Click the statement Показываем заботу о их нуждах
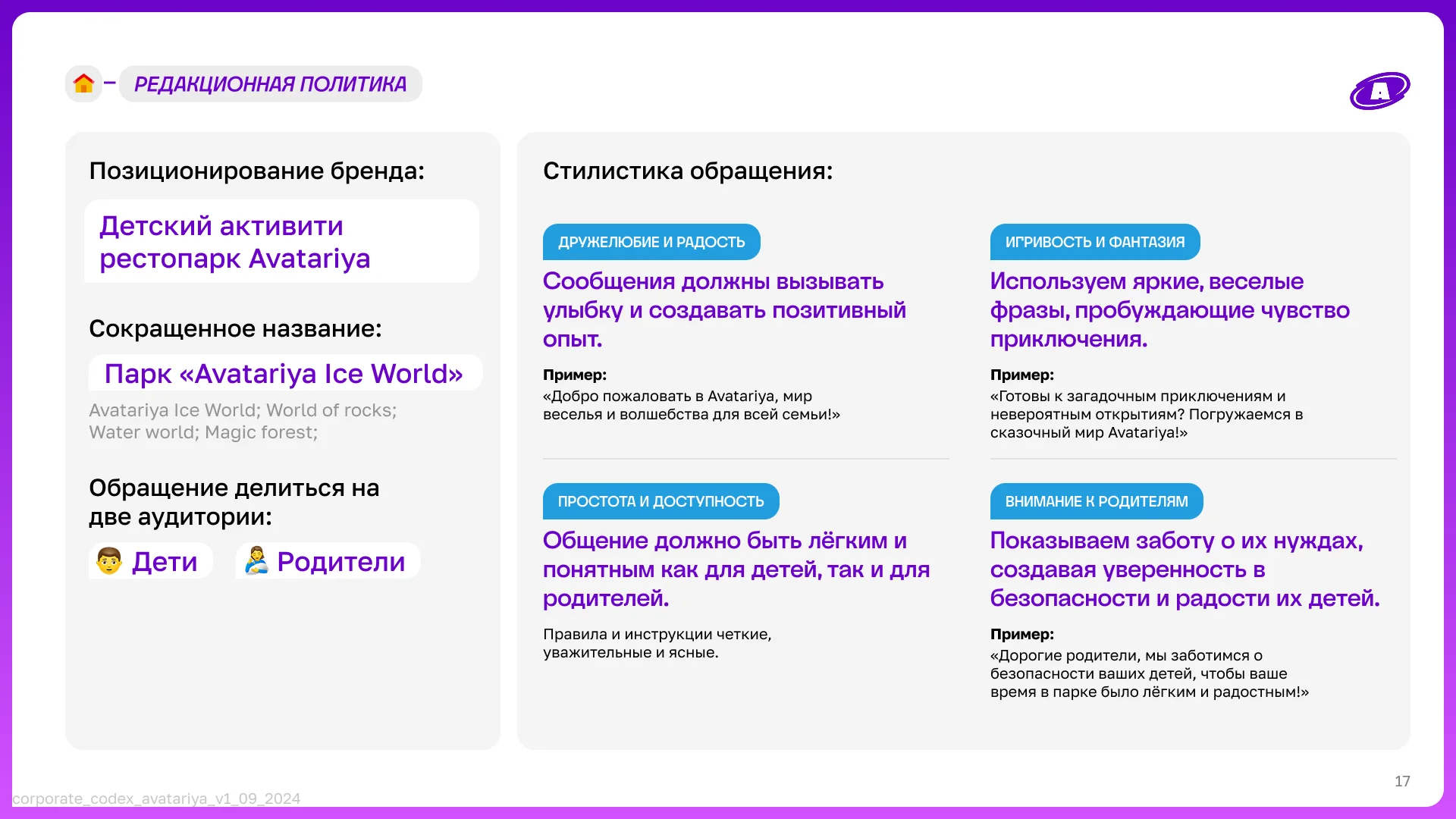 [x=1185, y=569]
